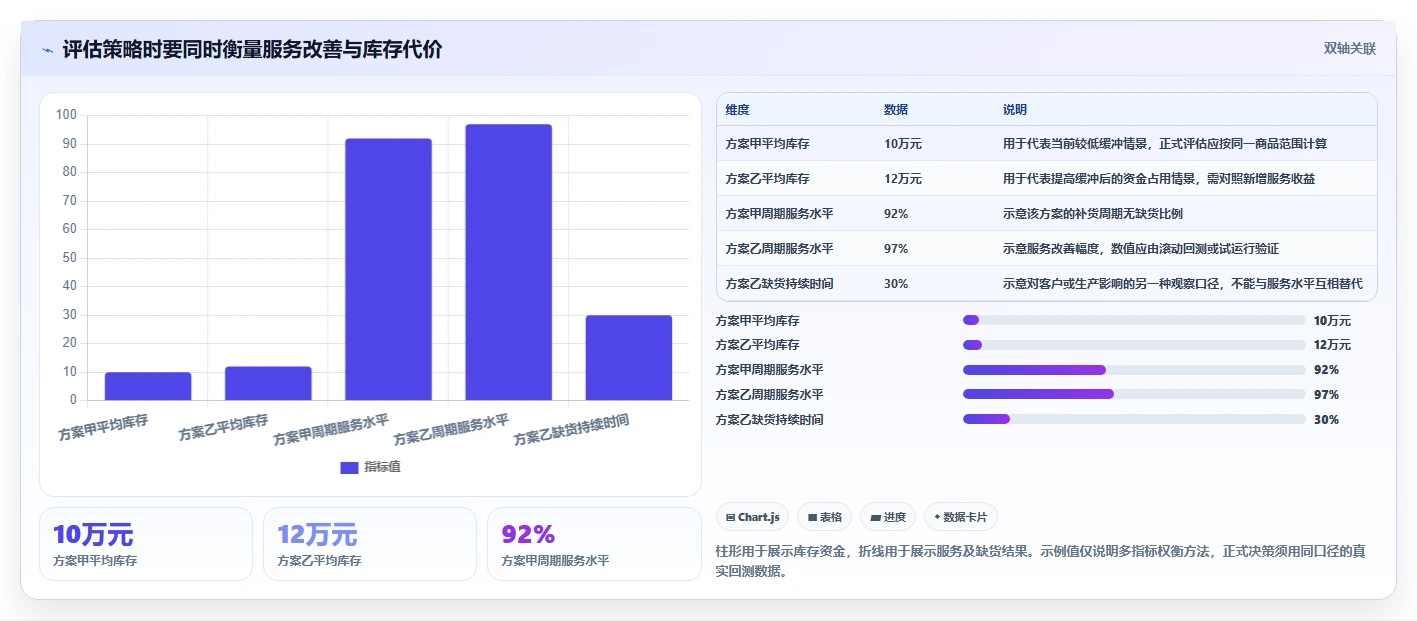
Task: Select the 进度 tag chip
Action: point(888,517)
